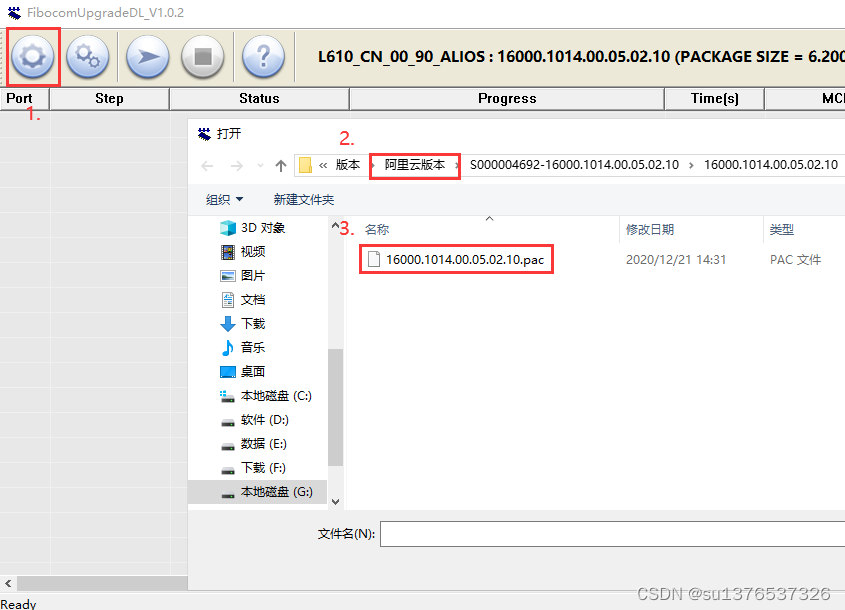
Task: Select 桌面 in navigation pane
Action: pyautogui.click(x=243, y=372)
